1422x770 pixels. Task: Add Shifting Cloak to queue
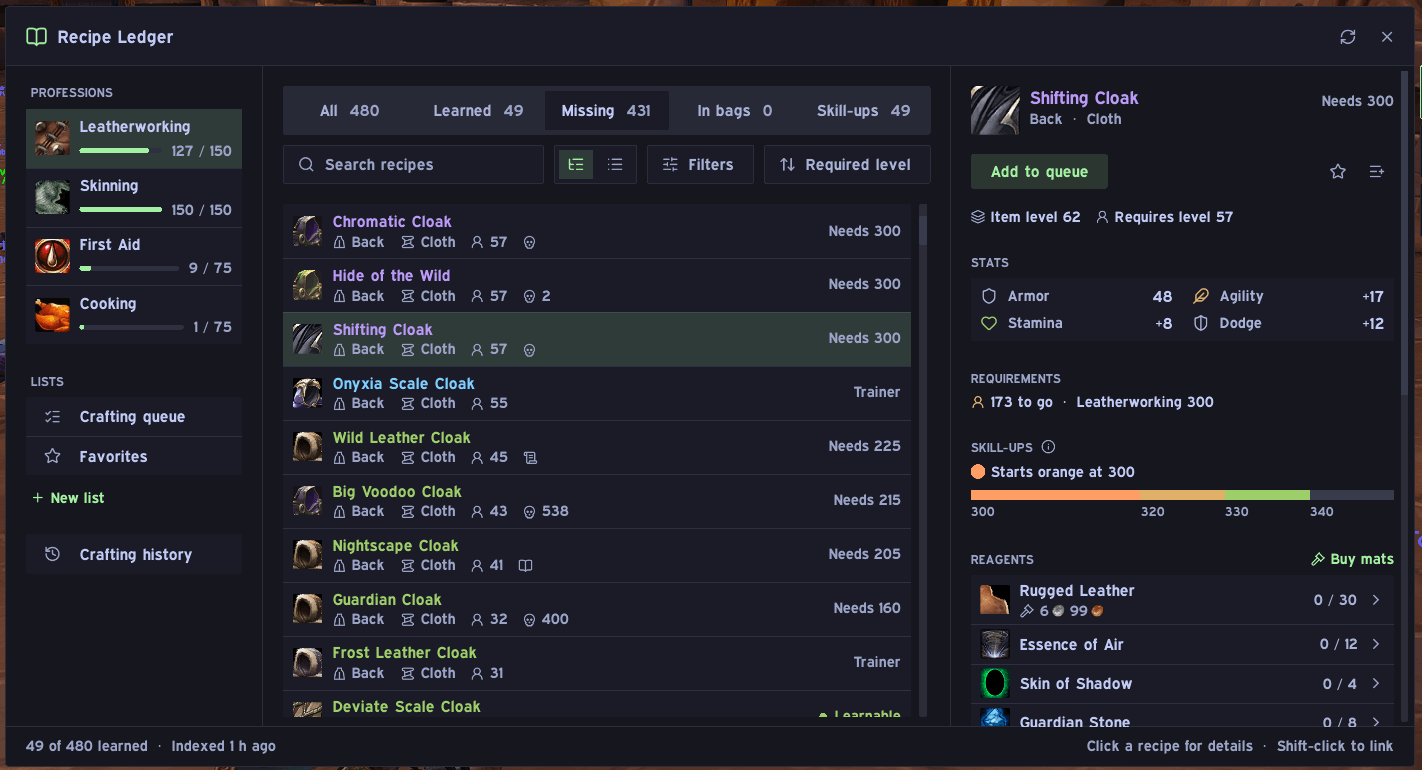(x=1039, y=172)
